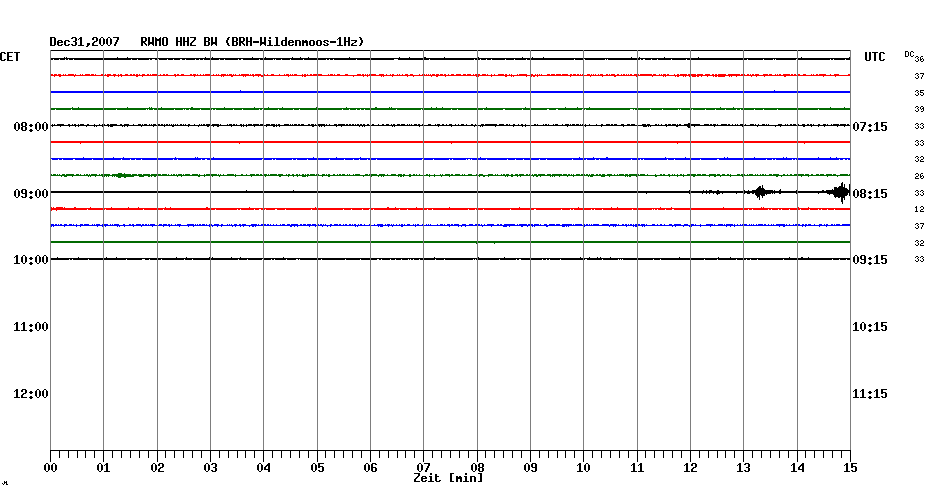Click channel label HHZ in title
Screen dimensions: 930x494
(186, 42)
